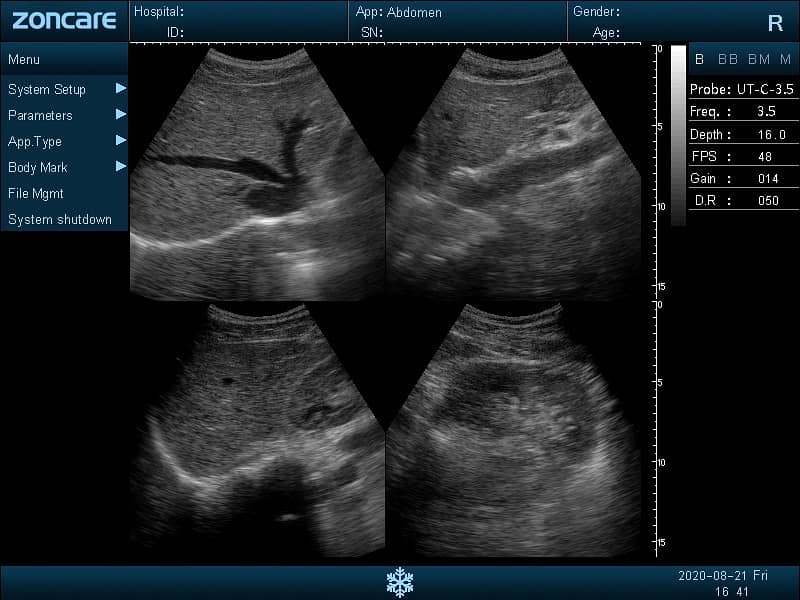Click the Menu header
This screenshot has height=600, width=800.
24,59
